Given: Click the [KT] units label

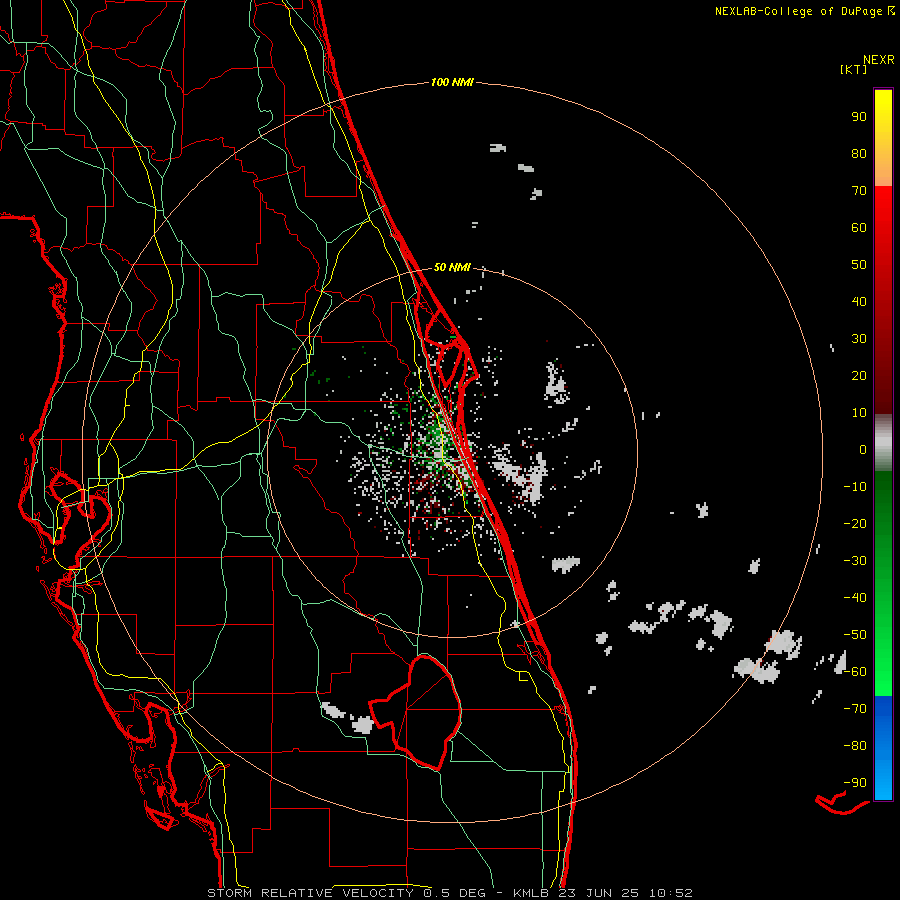Looking at the screenshot, I should [x=853, y=69].
